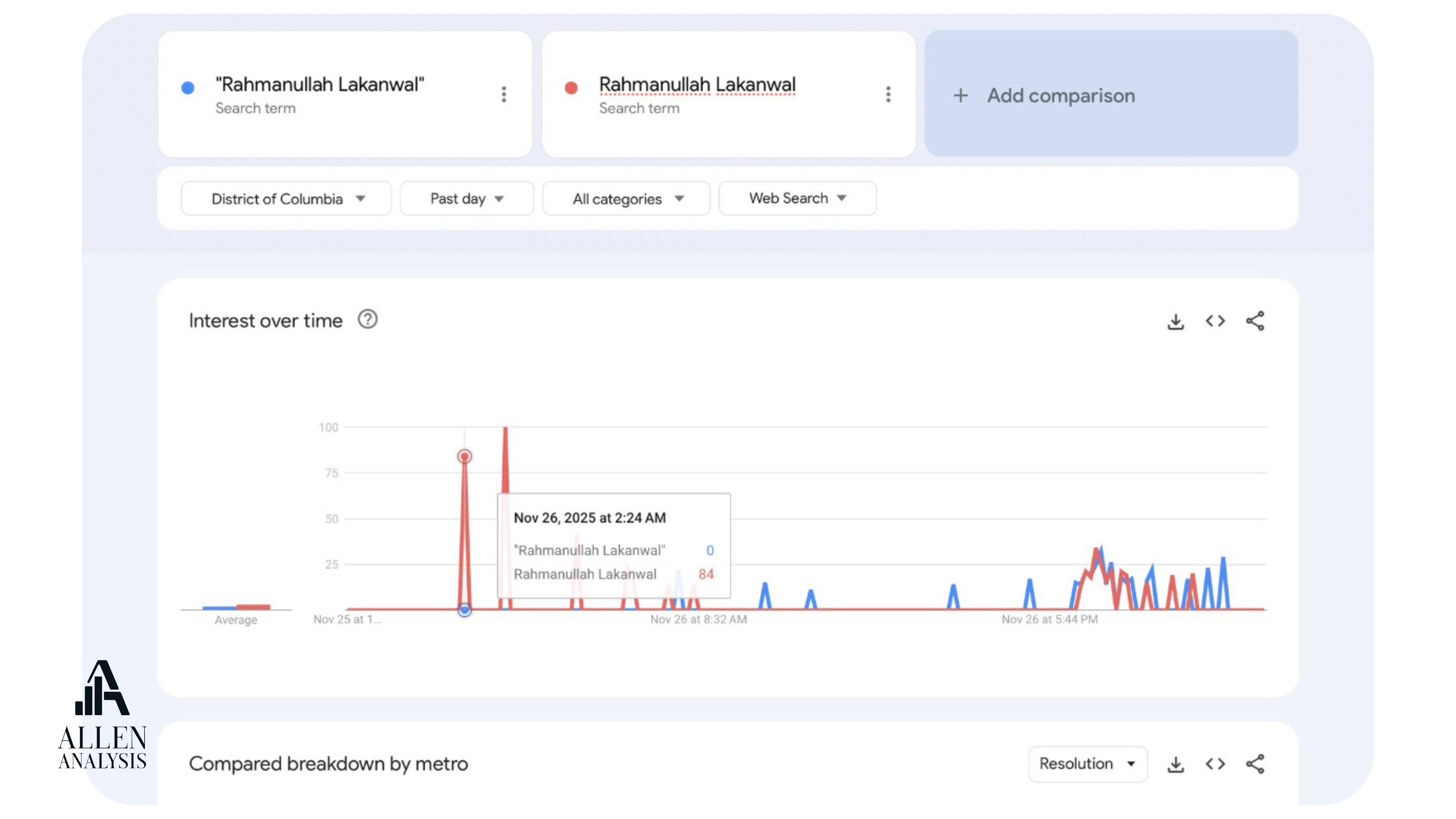Open the District of Columbia region dropdown
Screen dimensions: 1456x819
point(287,199)
